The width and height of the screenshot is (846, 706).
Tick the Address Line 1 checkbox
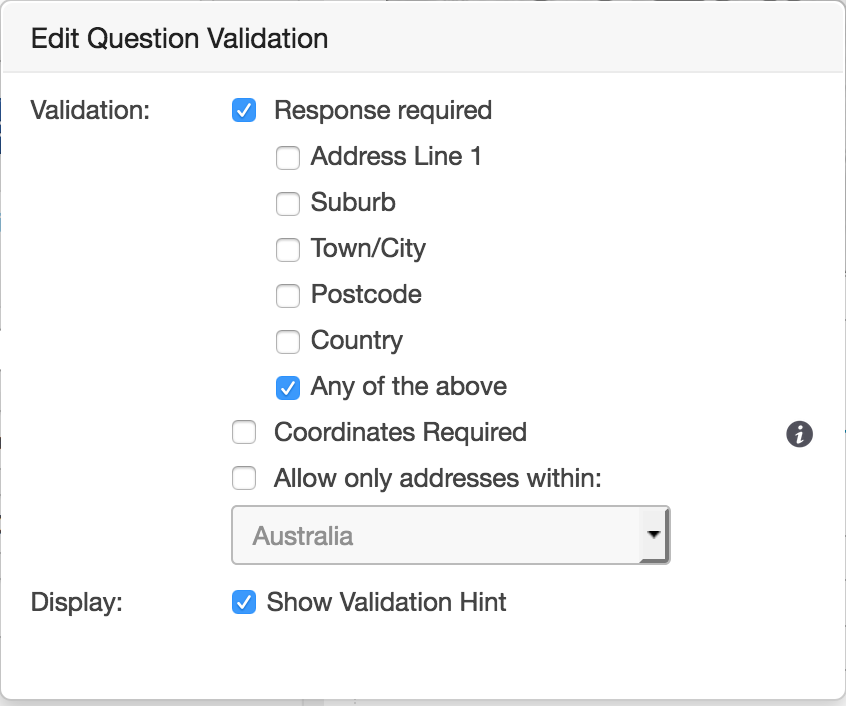pyautogui.click(x=288, y=157)
